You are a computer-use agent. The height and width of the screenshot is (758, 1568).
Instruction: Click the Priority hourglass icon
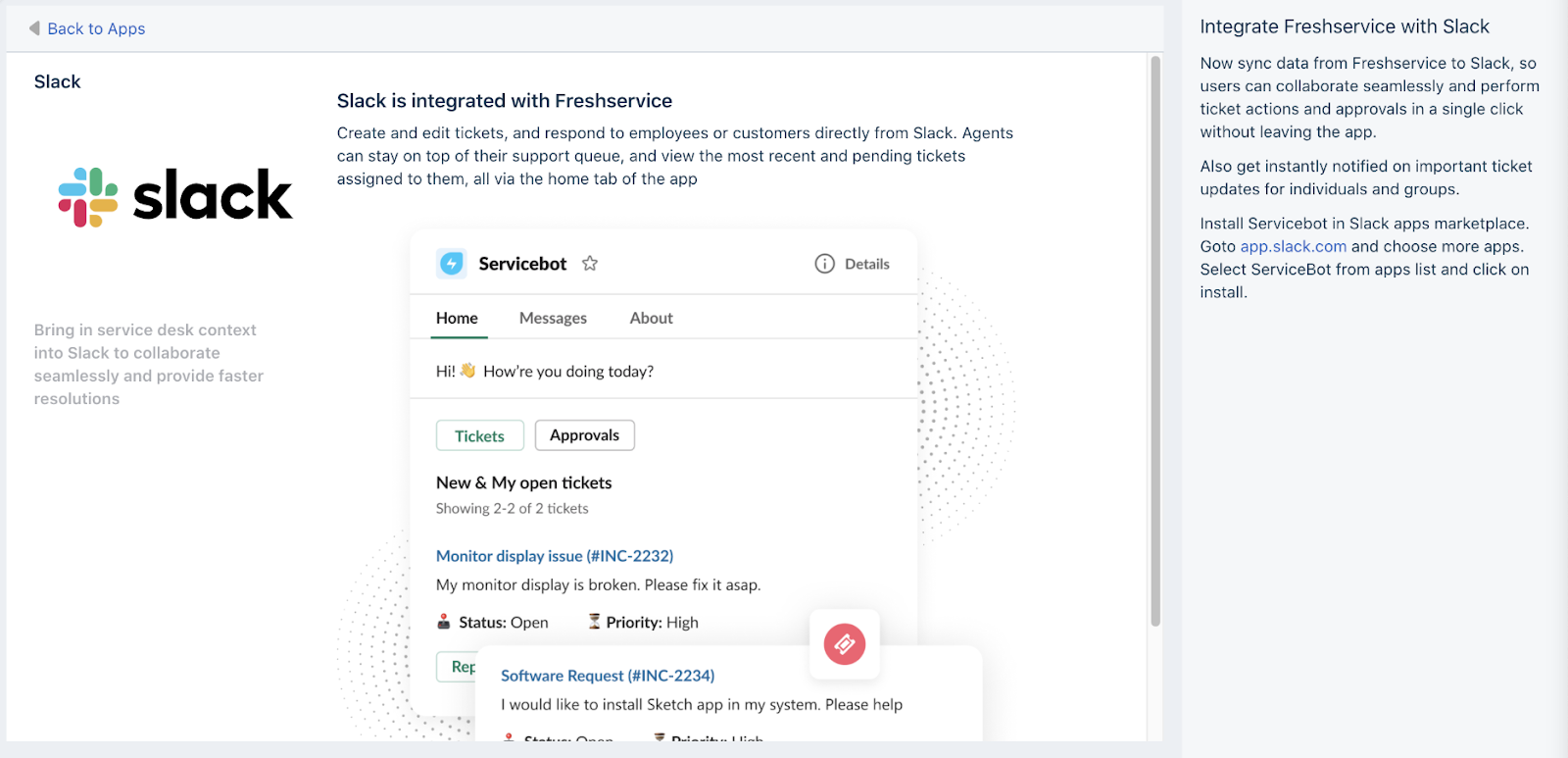pyautogui.click(x=594, y=622)
